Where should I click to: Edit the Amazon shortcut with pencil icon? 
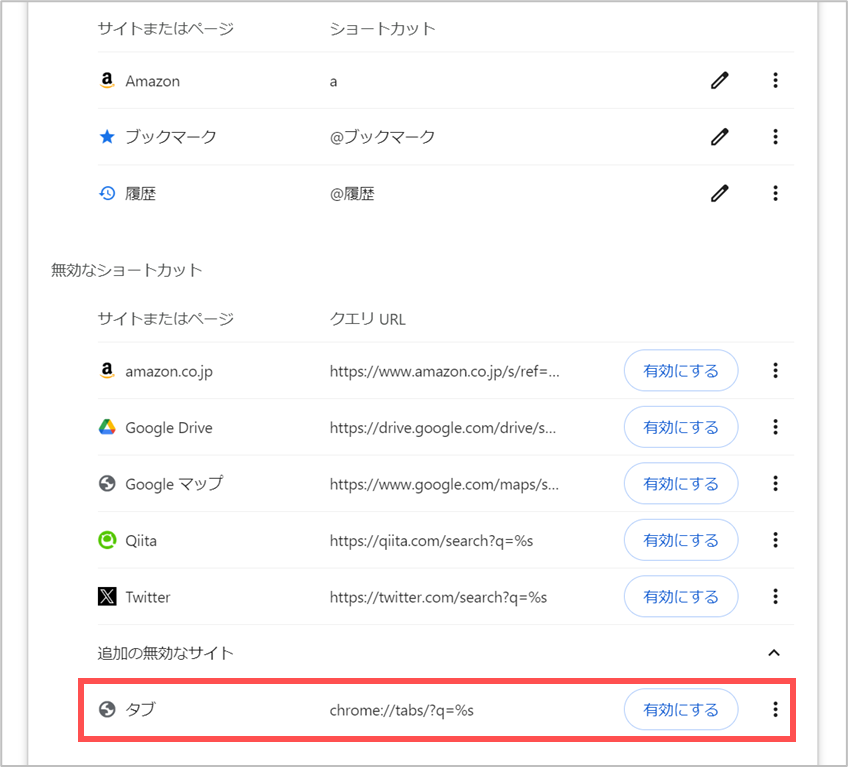tap(719, 81)
